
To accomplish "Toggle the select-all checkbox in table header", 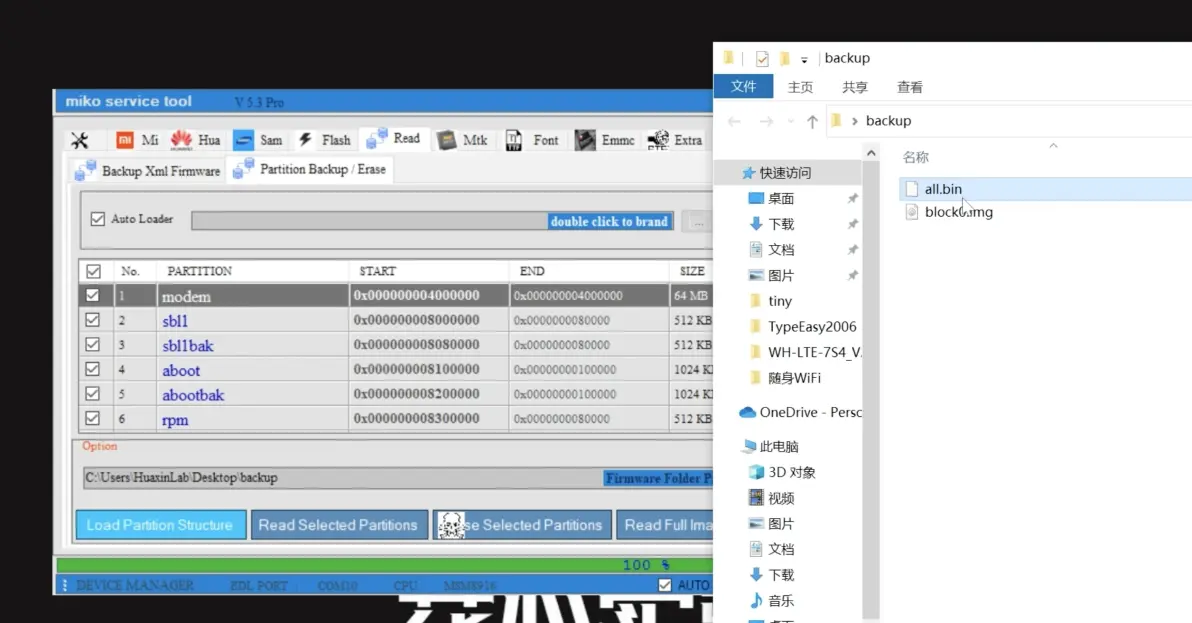I will tap(93, 271).
